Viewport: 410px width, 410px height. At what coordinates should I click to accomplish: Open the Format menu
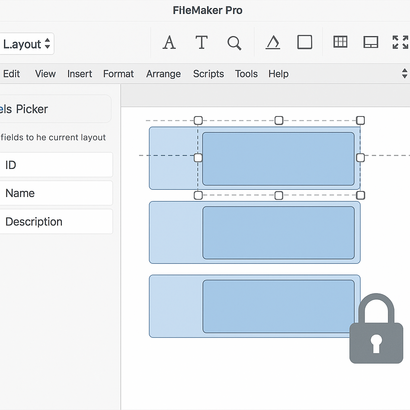click(118, 74)
